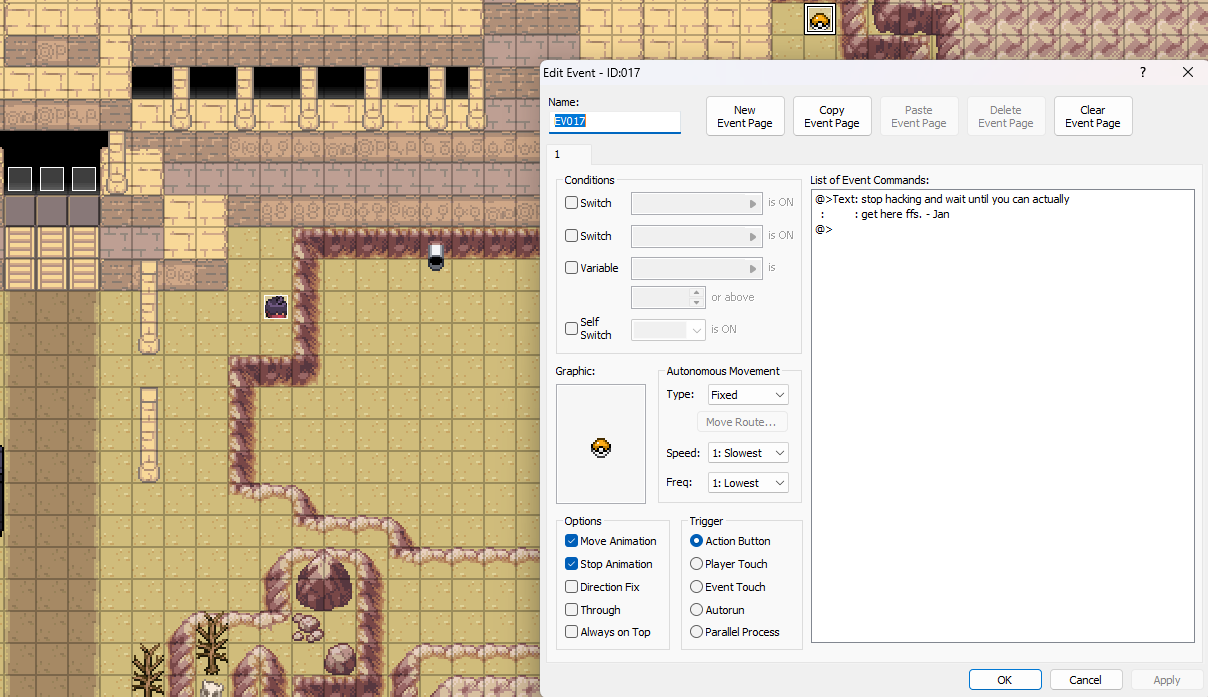Click the bare dead tree on map
The image size is (1208, 697).
click(x=212, y=642)
